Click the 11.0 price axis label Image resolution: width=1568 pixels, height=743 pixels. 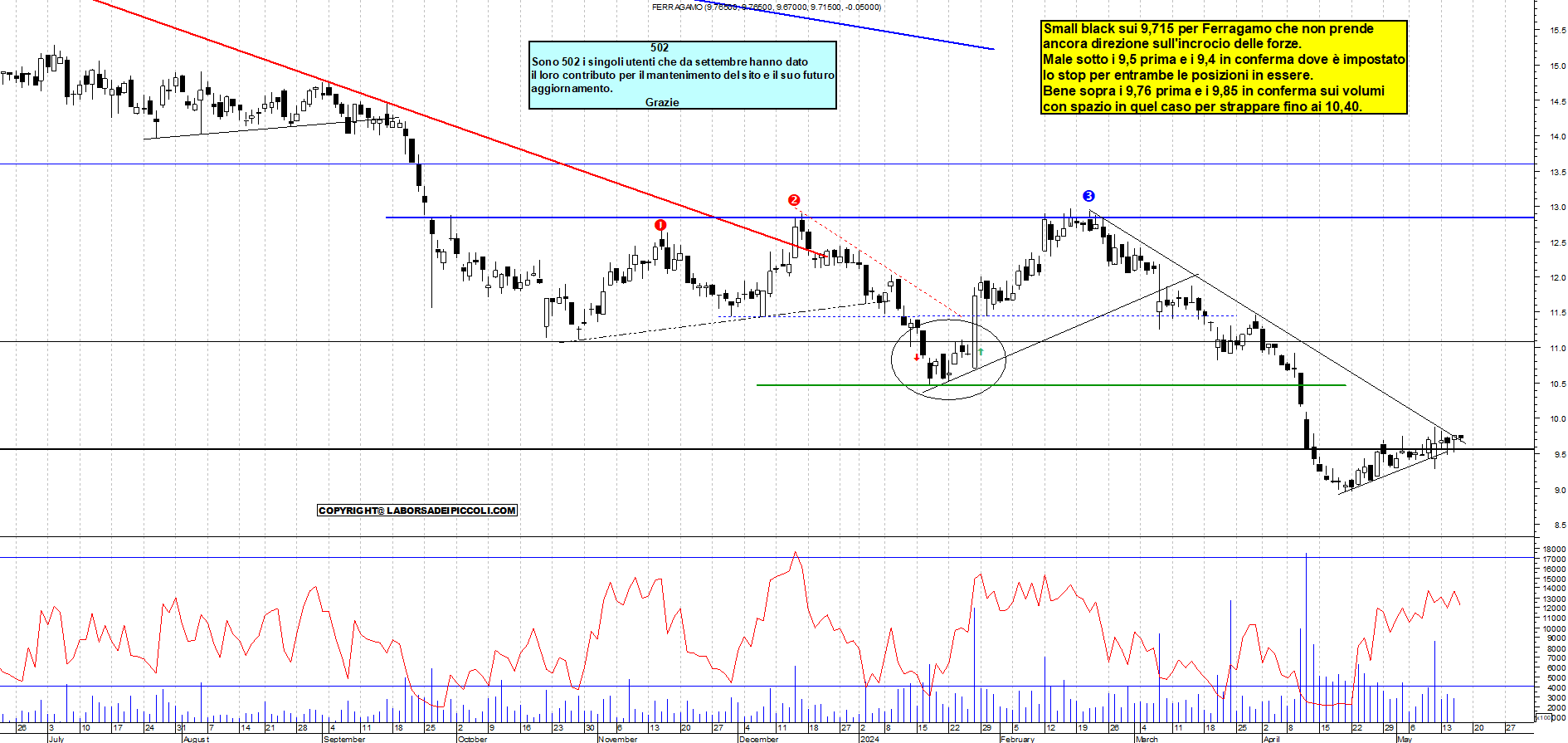click(1557, 349)
